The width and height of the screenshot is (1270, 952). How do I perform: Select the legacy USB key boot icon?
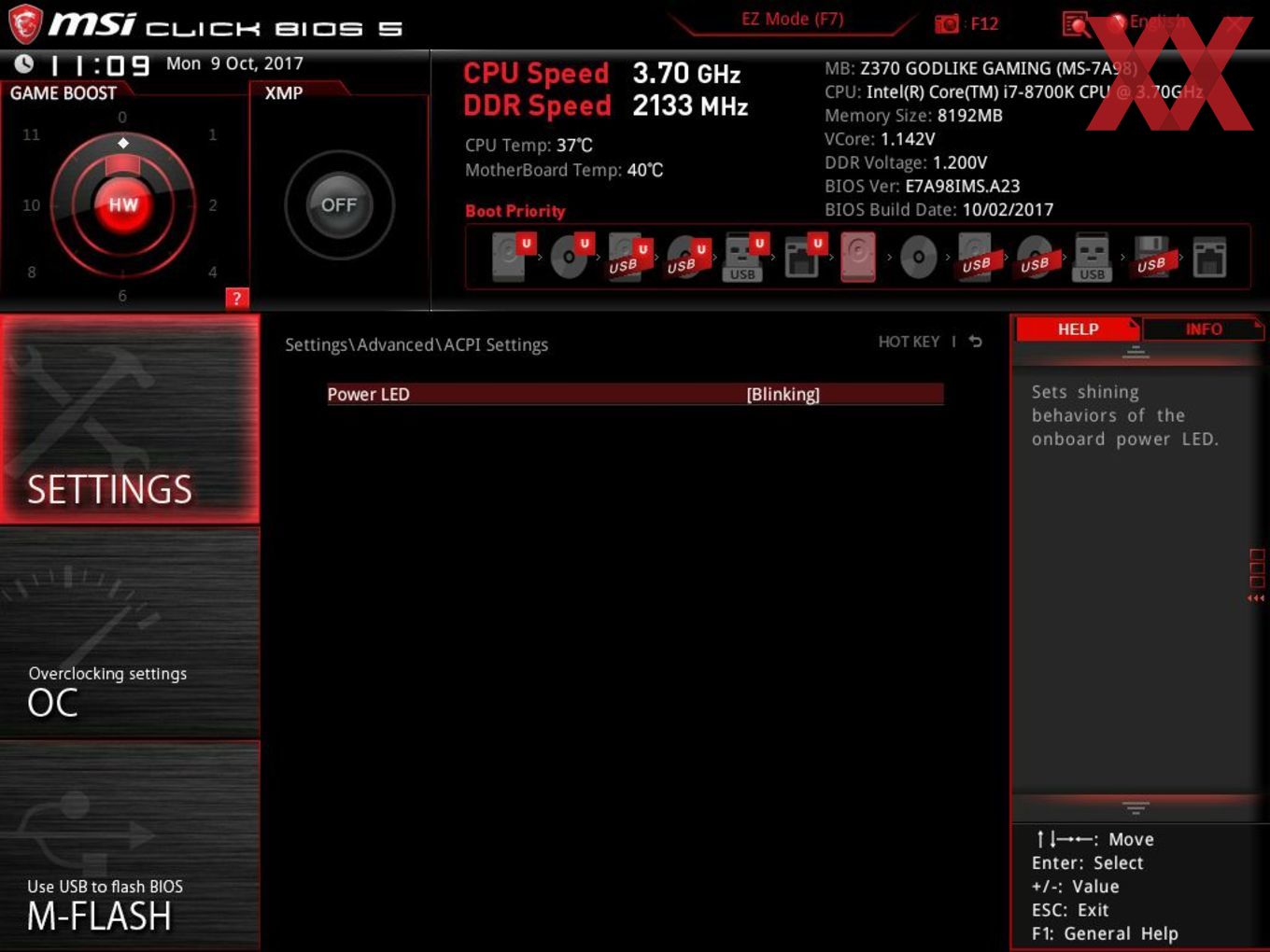click(1093, 257)
